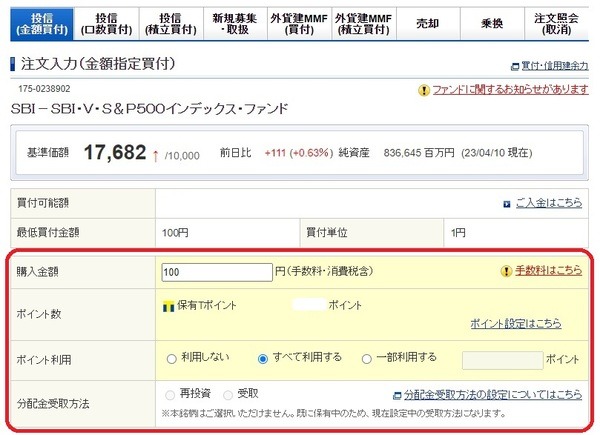Click window icon beside 分配金受取方法の設定 link
This screenshot has height=435, width=600.
397,395
